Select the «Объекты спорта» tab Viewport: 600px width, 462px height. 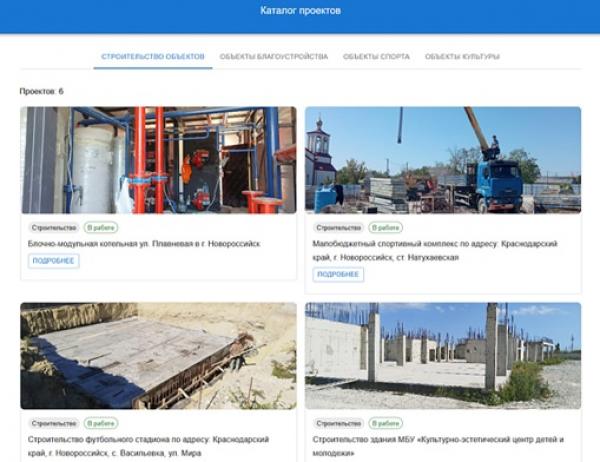(376, 57)
